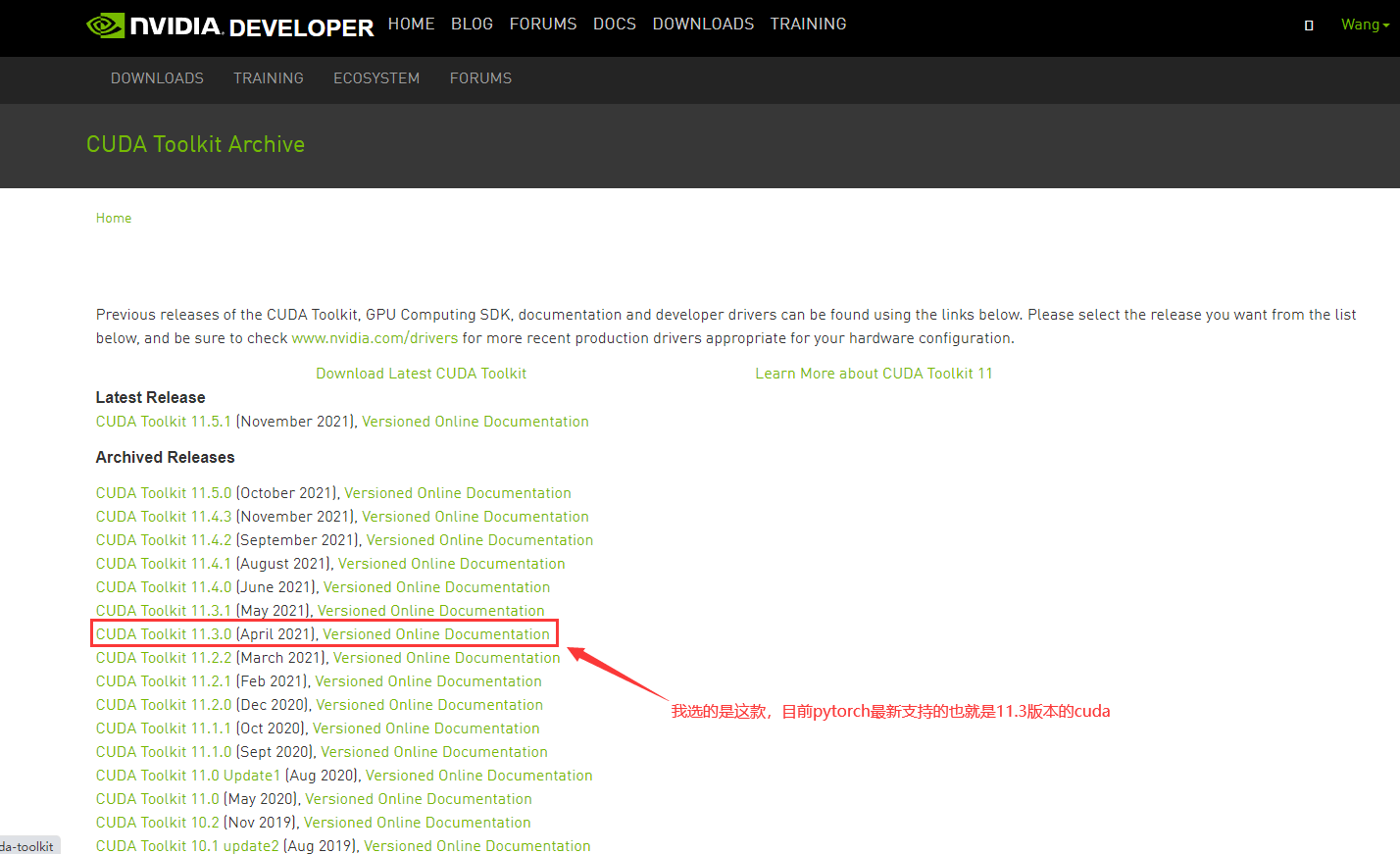Open Versioned Online Documentation for 11.4.1
Viewport: 1400px width, 854px height.
(452, 564)
